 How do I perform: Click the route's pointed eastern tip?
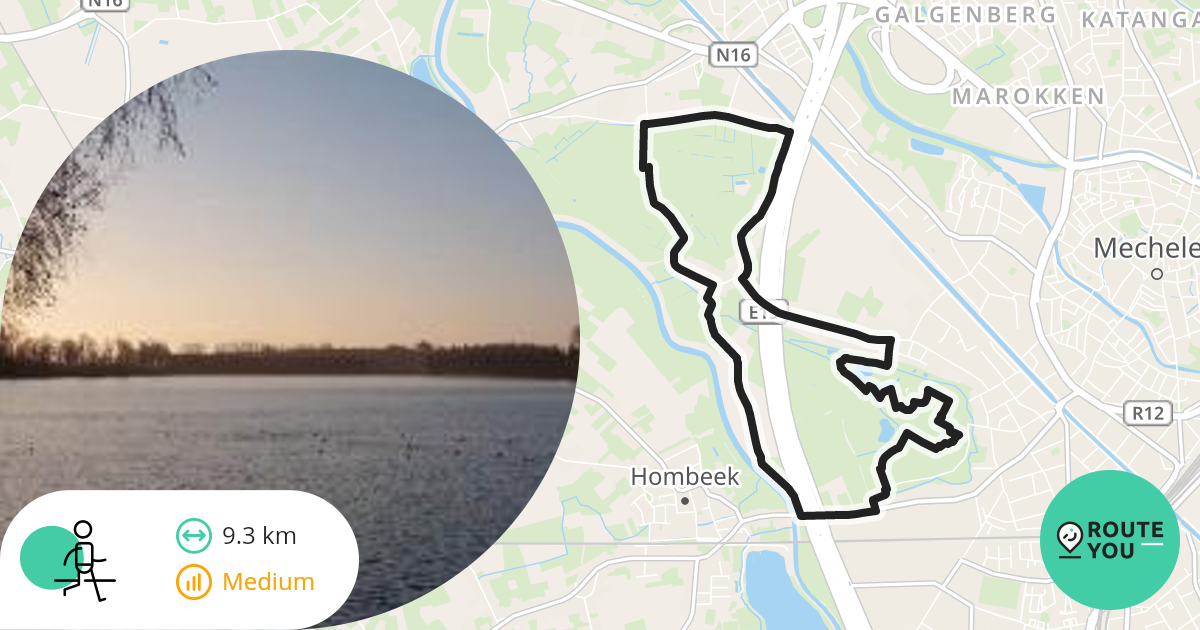pyautogui.click(x=960, y=434)
